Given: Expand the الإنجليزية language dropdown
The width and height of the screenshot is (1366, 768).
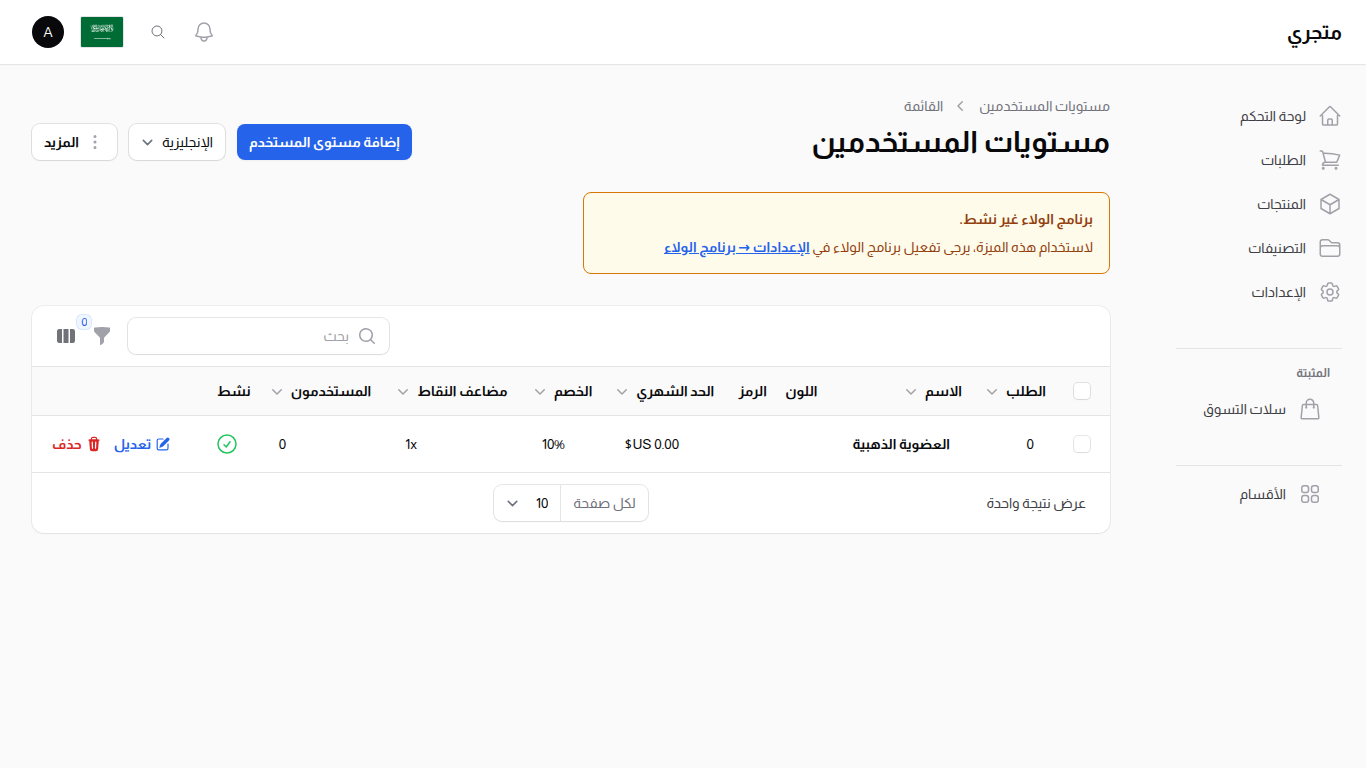Looking at the screenshot, I should tap(177, 142).
